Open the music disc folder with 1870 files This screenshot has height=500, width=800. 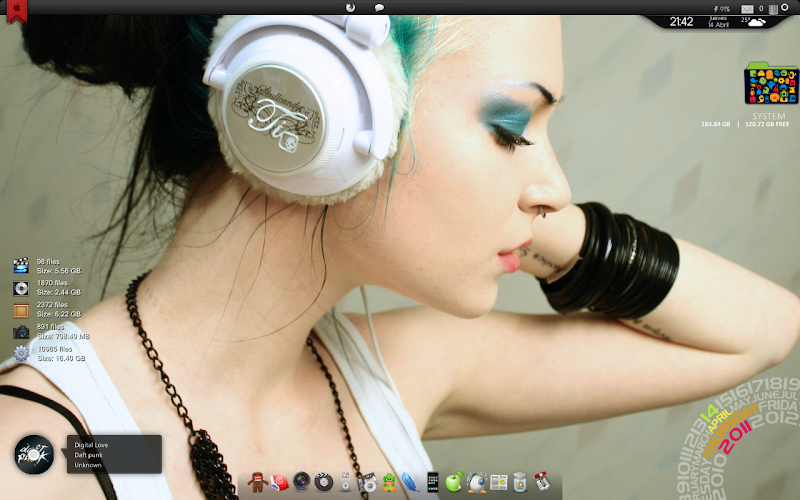coord(20,288)
